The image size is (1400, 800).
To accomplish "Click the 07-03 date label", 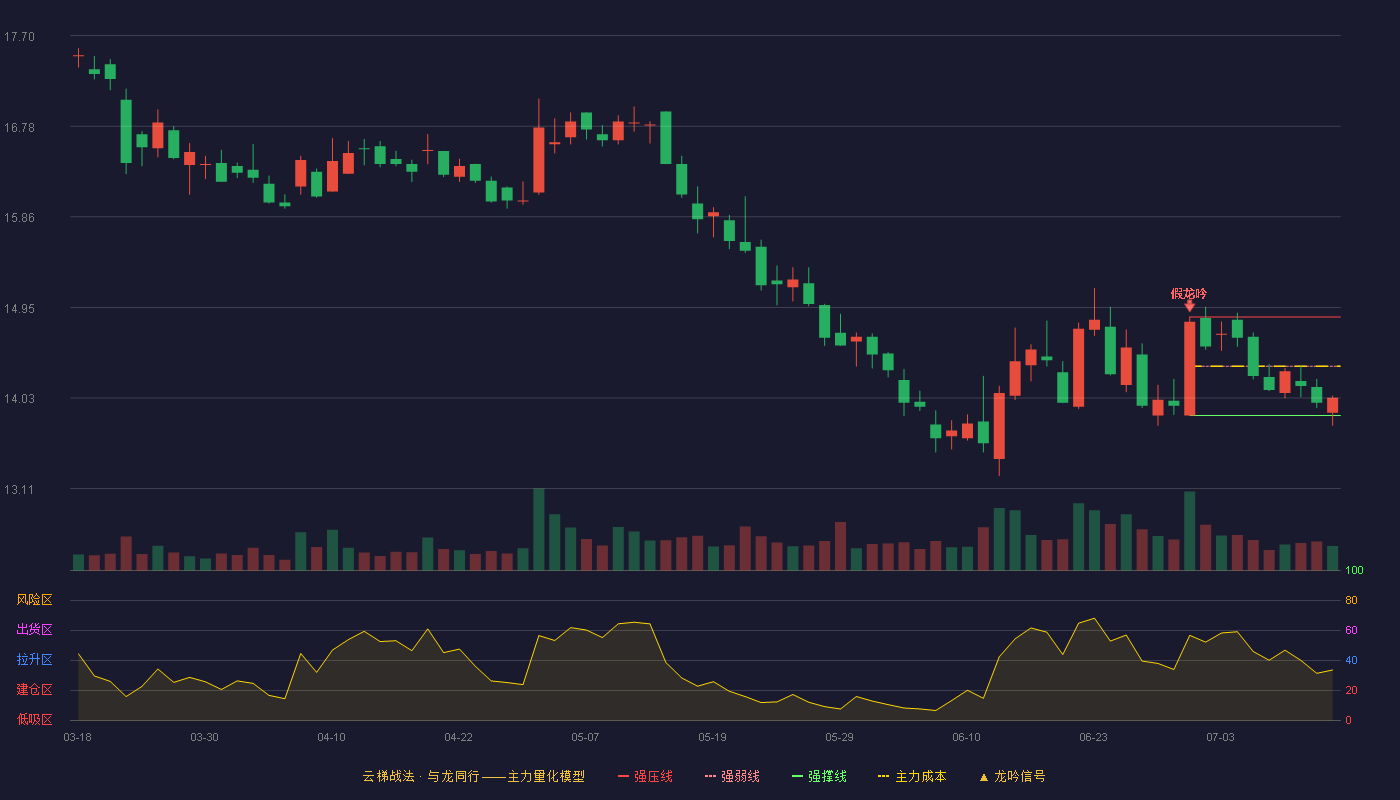I will click(1220, 737).
